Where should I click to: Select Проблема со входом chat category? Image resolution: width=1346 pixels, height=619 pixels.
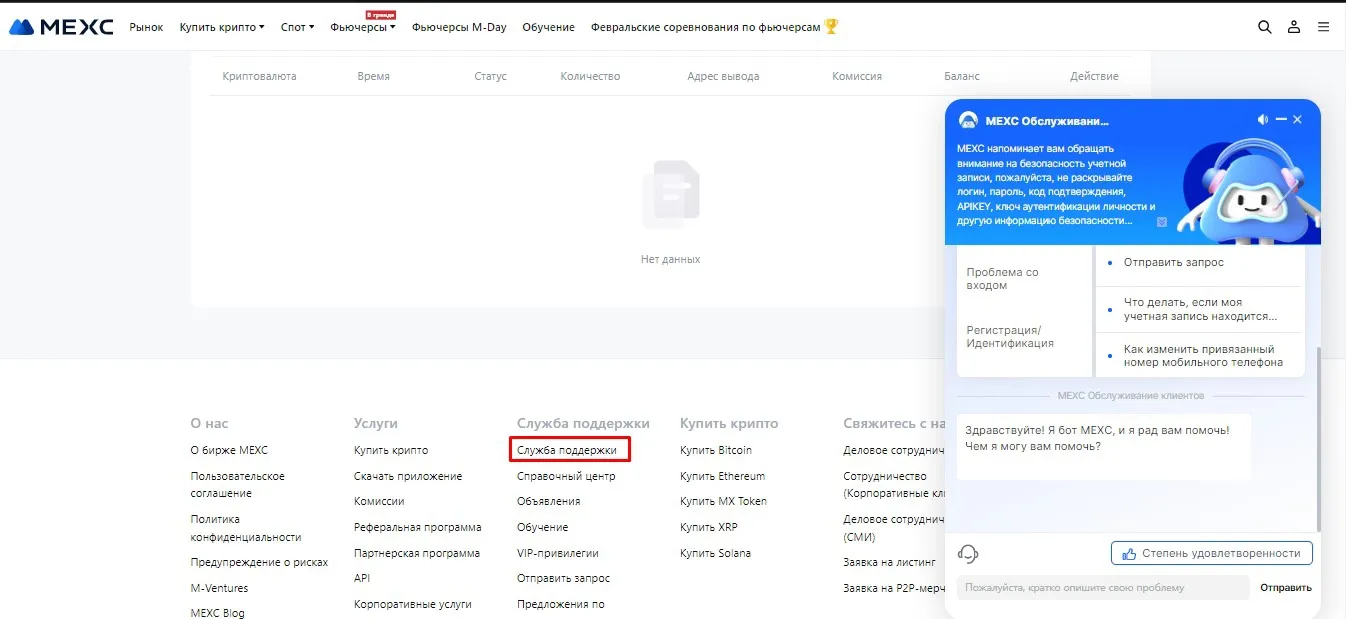pos(1002,279)
